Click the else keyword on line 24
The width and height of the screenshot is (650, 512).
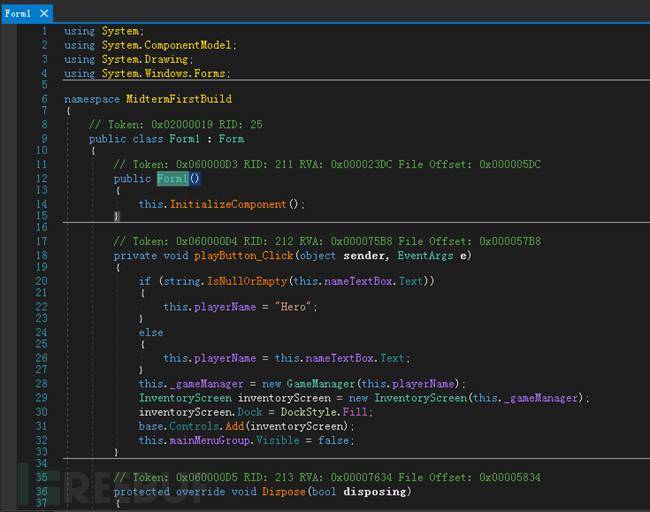click(151, 332)
